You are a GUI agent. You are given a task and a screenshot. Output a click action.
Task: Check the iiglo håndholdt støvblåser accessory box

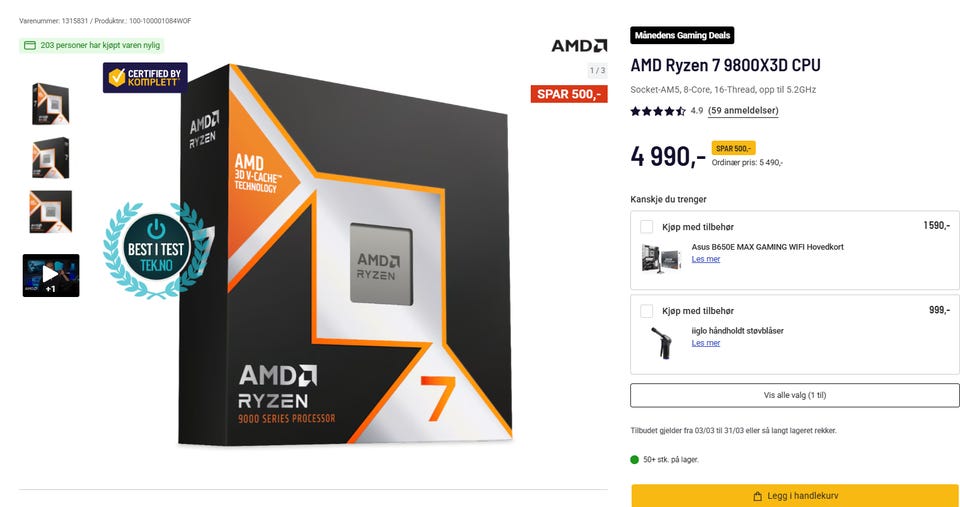647,311
